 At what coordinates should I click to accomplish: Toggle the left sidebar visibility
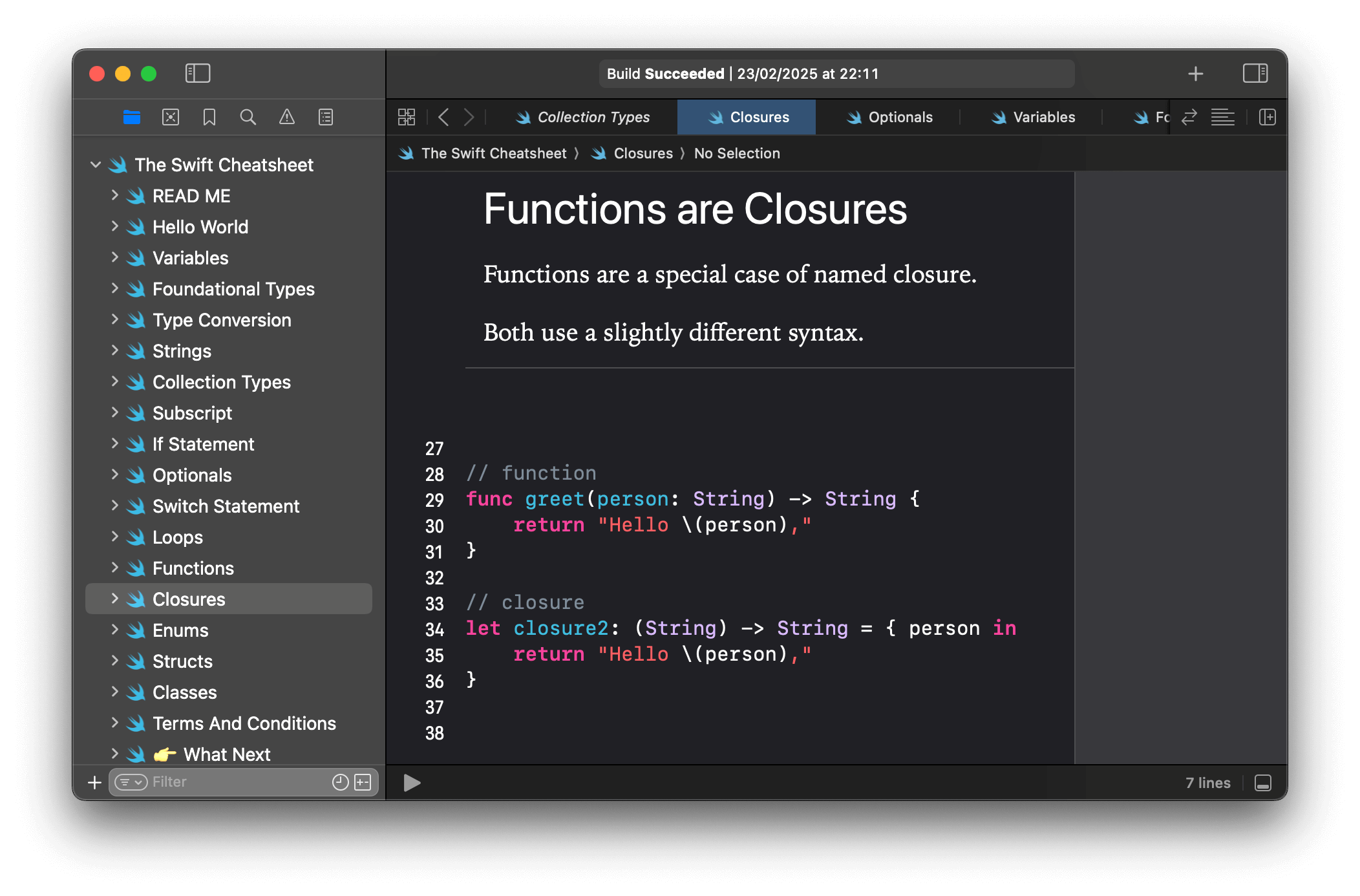click(198, 74)
